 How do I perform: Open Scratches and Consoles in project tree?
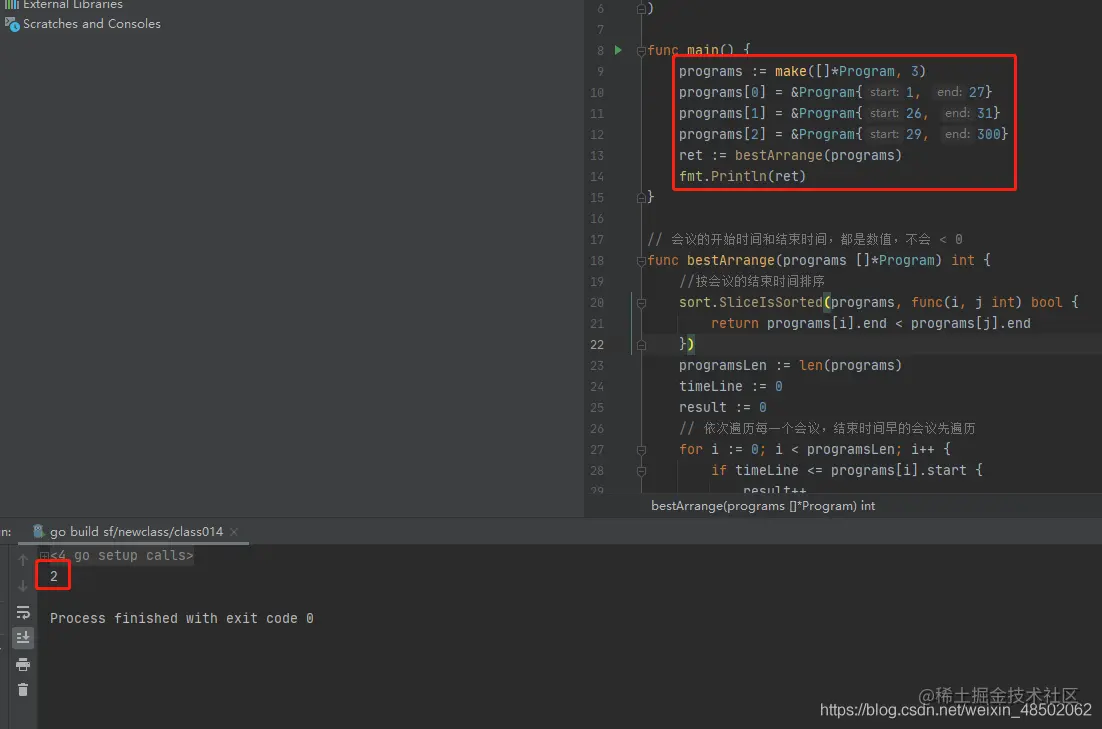(x=84, y=24)
